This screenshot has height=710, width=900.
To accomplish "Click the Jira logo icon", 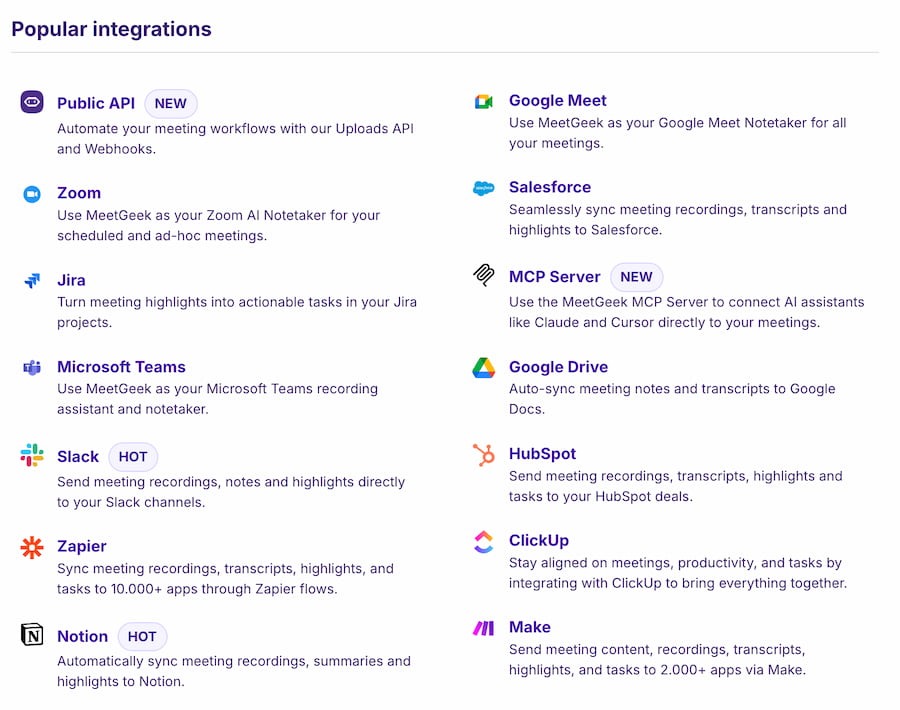I will click(32, 281).
